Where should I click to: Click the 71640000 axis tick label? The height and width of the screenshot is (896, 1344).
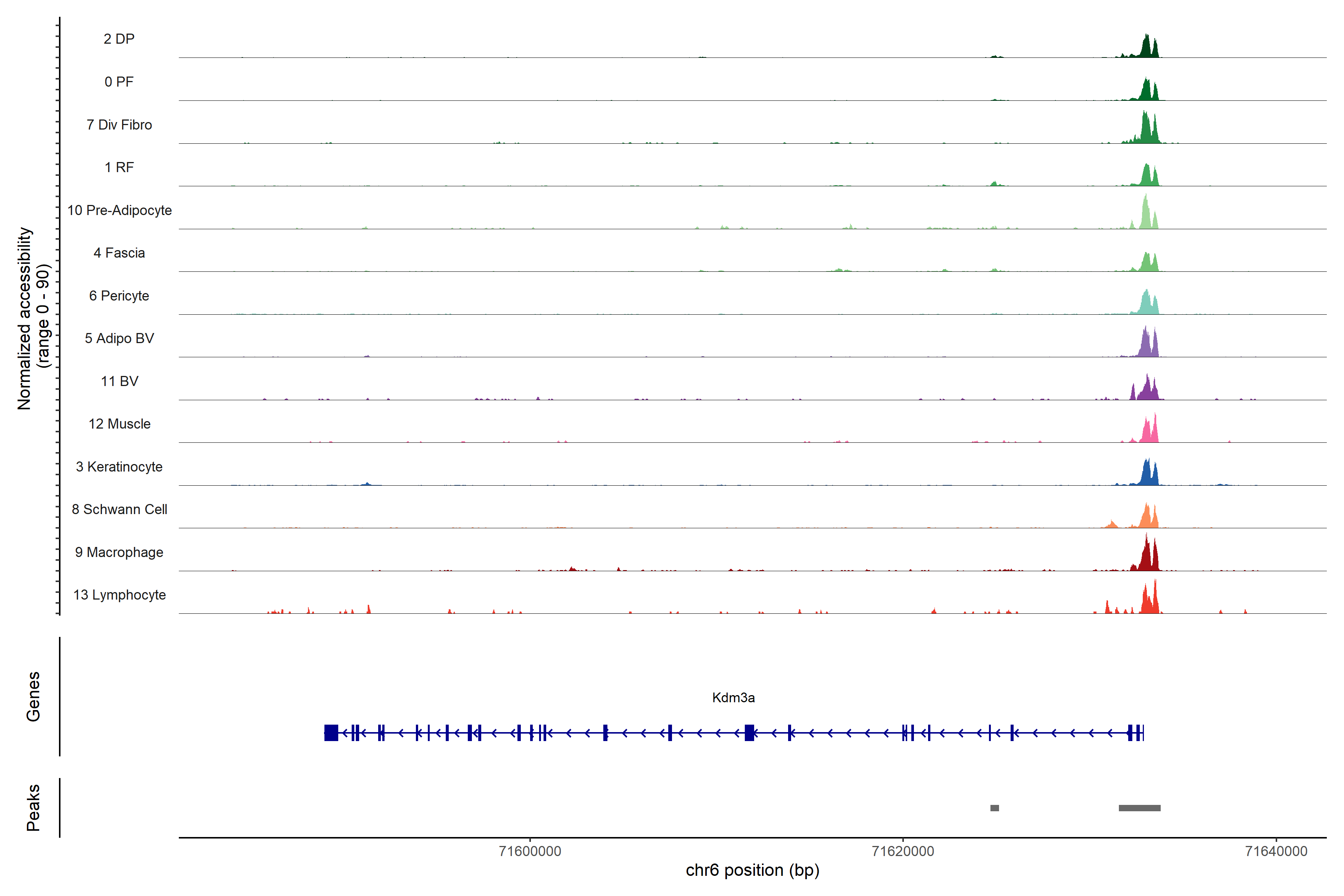coord(1276,851)
